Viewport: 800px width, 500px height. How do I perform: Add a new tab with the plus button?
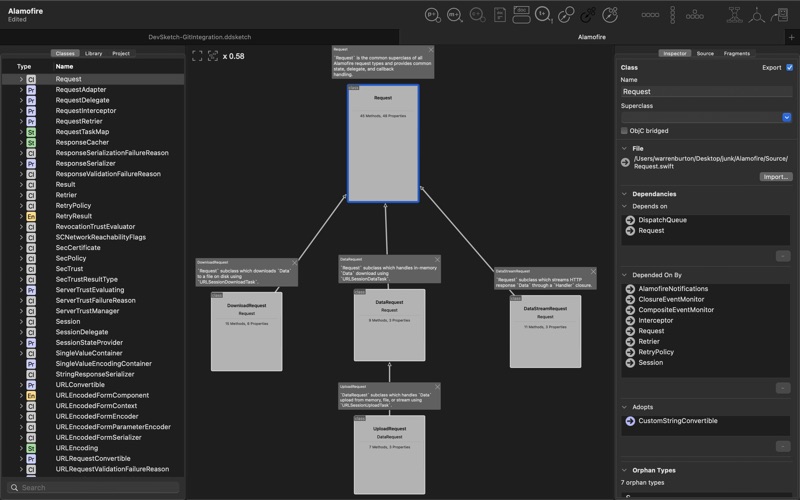tap(791, 37)
